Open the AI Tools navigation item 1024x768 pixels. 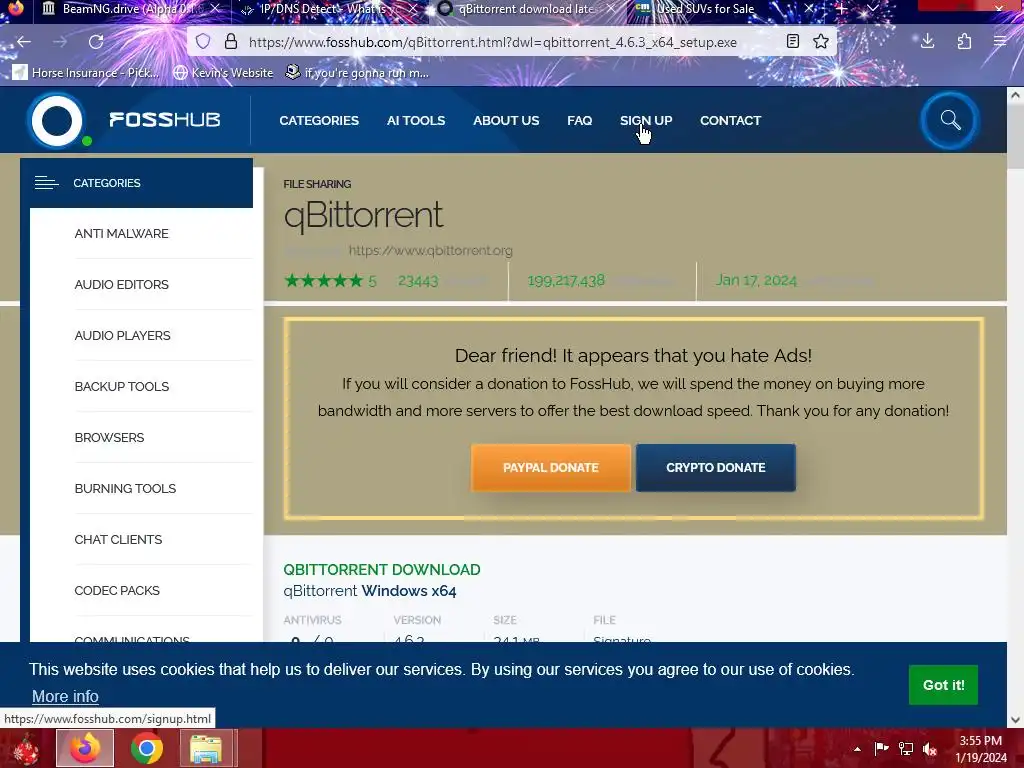415,120
